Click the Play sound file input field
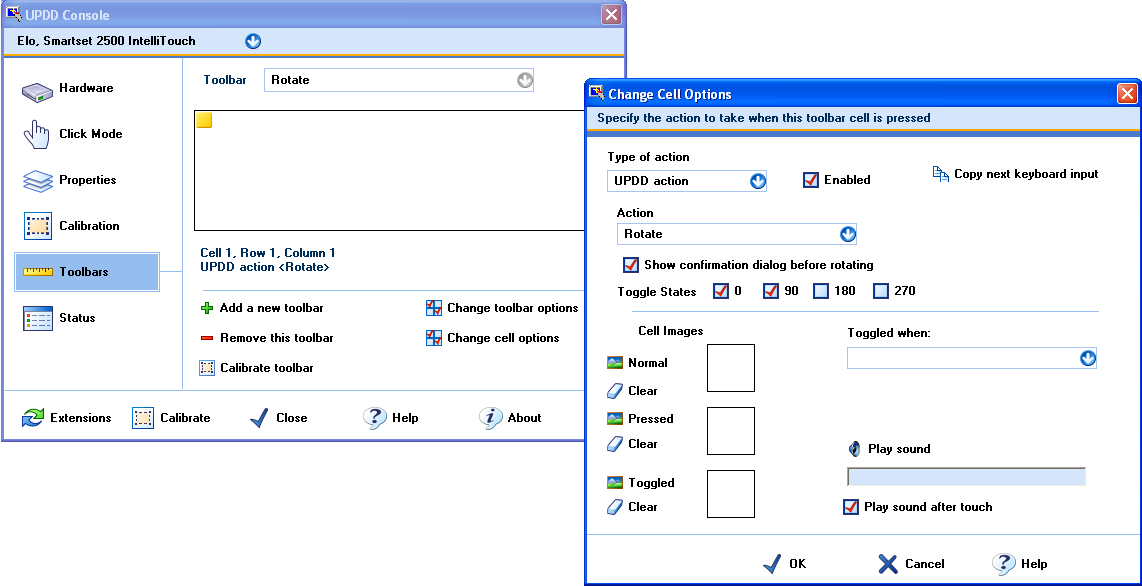 [x=966, y=477]
